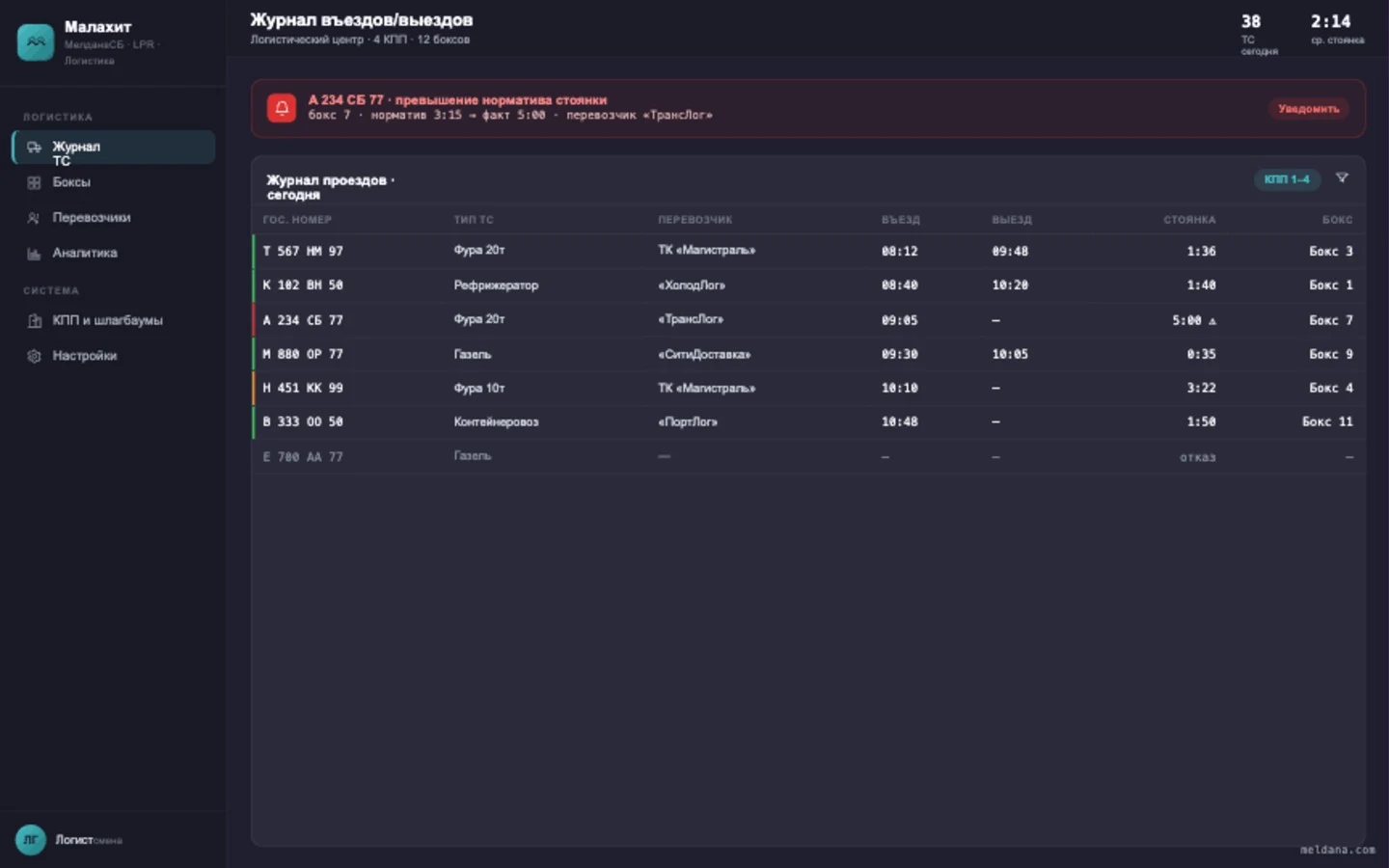Click the Аналитика chart icon
The image size is (1389, 868).
tap(34, 254)
